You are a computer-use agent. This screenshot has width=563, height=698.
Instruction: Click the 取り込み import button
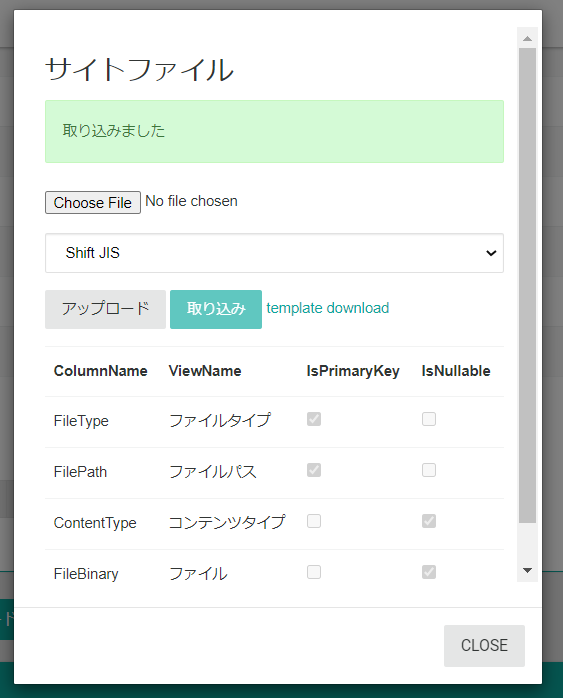pos(216,309)
